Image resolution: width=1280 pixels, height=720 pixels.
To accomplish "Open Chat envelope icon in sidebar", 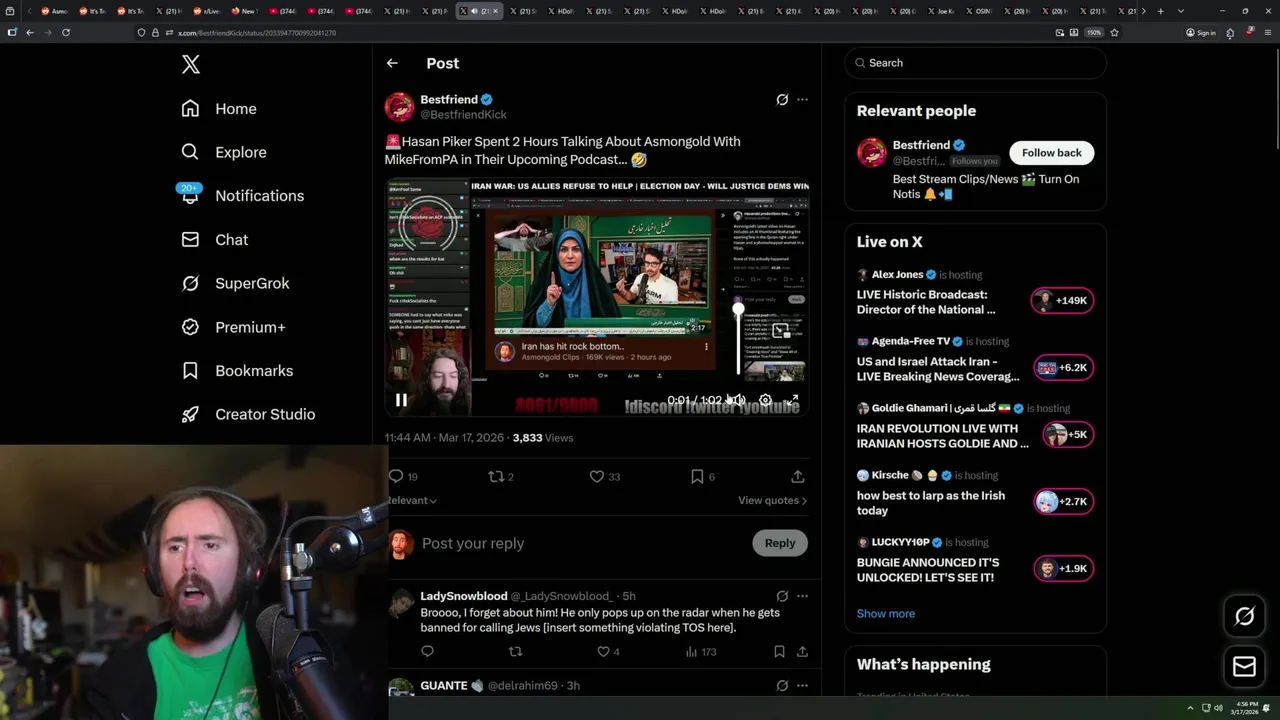I will click(190, 239).
